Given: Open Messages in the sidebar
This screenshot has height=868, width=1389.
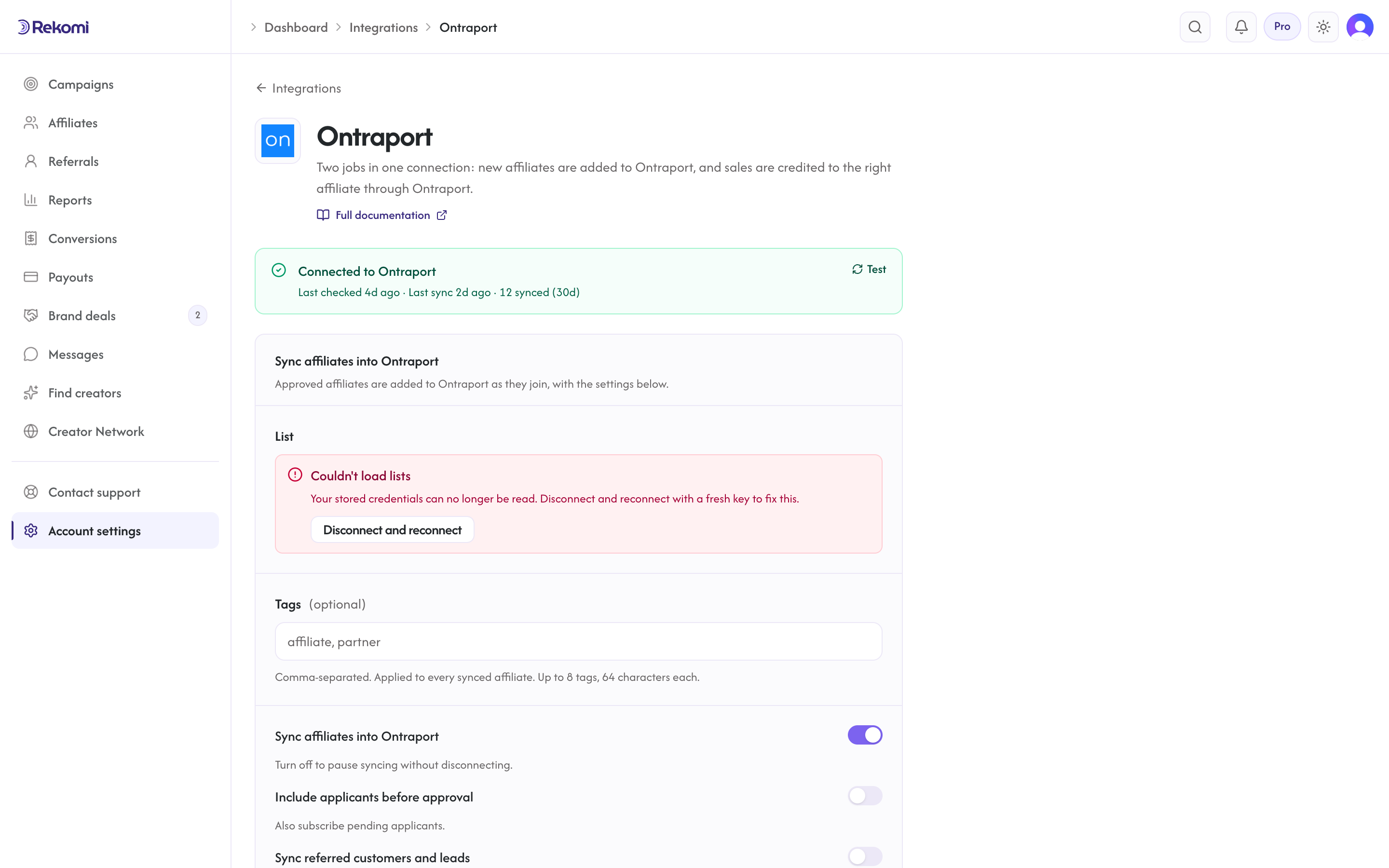Looking at the screenshot, I should (115, 354).
